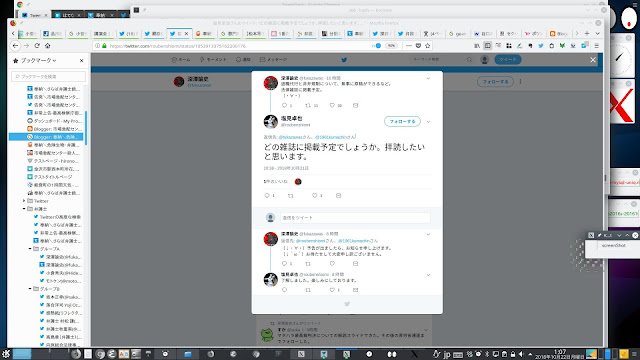Open the @fukazawas mention link

[x=290, y=137]
